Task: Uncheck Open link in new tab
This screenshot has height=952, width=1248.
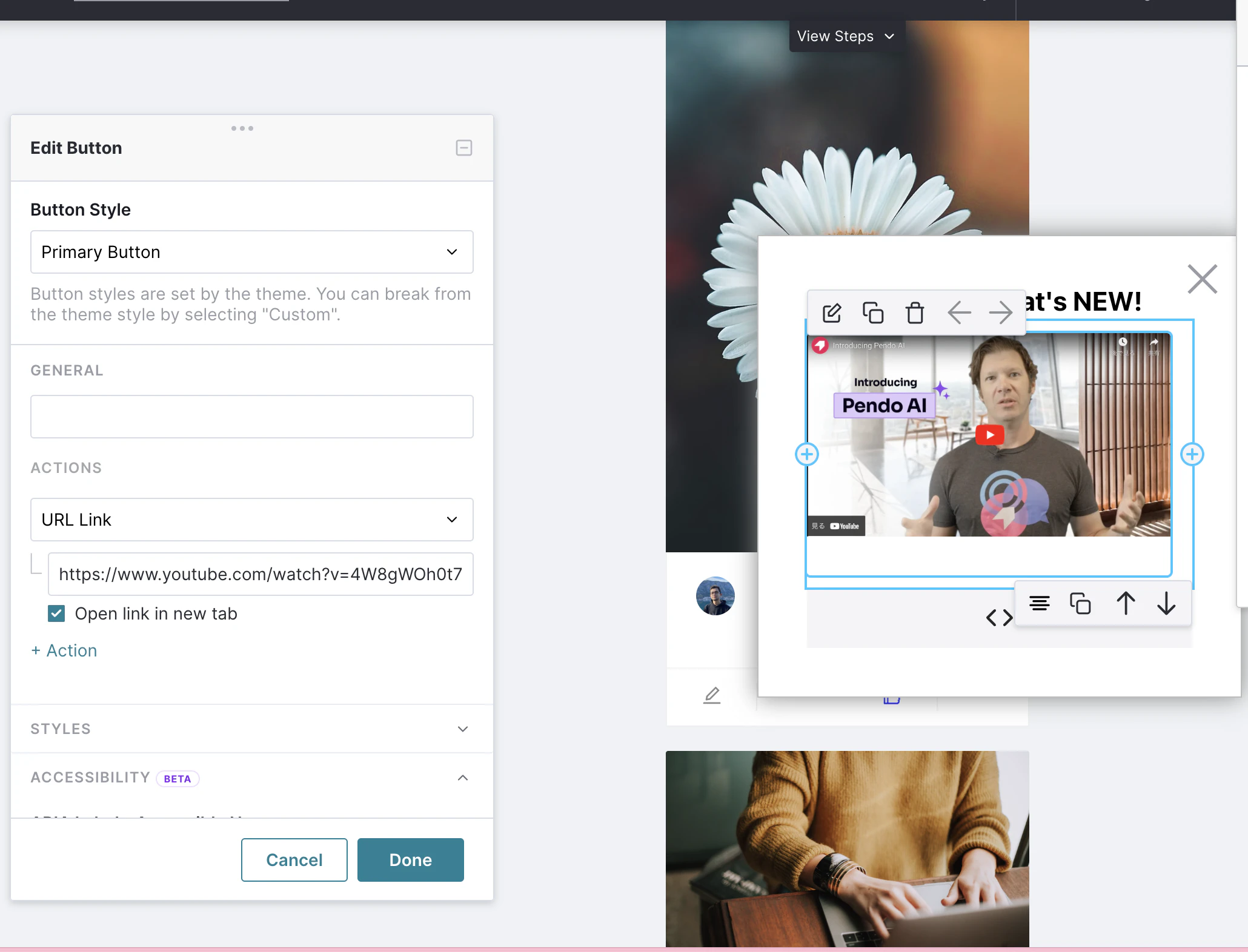Action: 56,613
